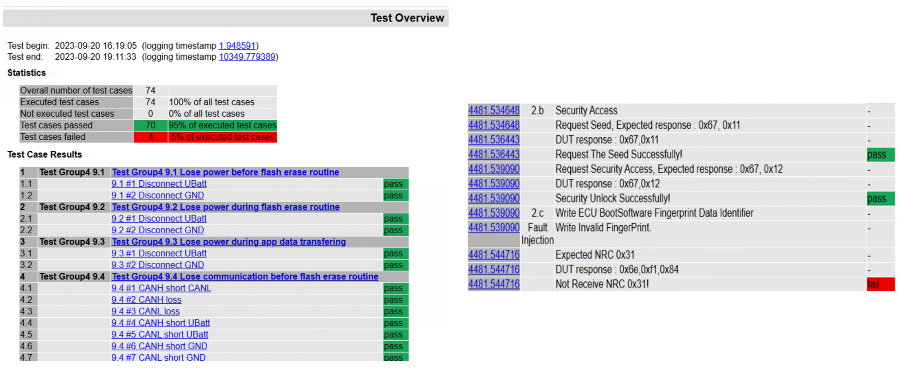Open Test Group4 9.3 Lose power during app data transfering
This screenshot has width=900, height=375.
point(228,242)
